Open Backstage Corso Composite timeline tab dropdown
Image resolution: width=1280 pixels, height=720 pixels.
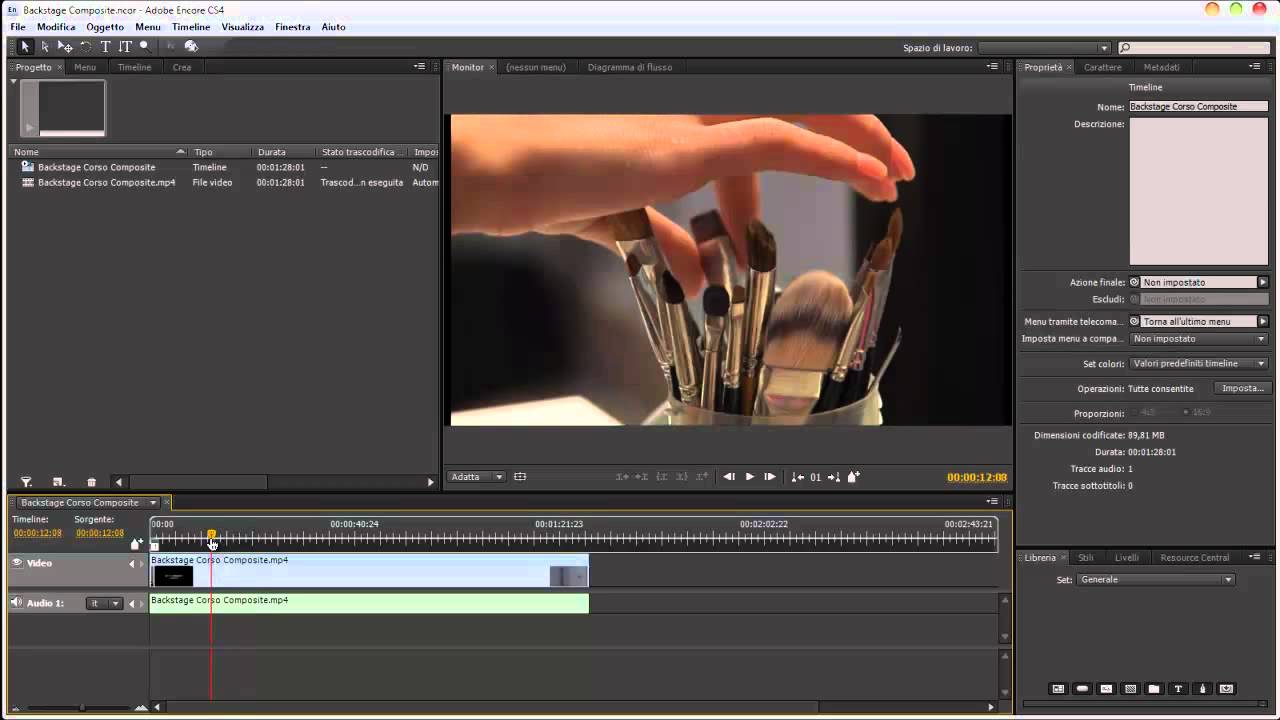click(153, 502)
